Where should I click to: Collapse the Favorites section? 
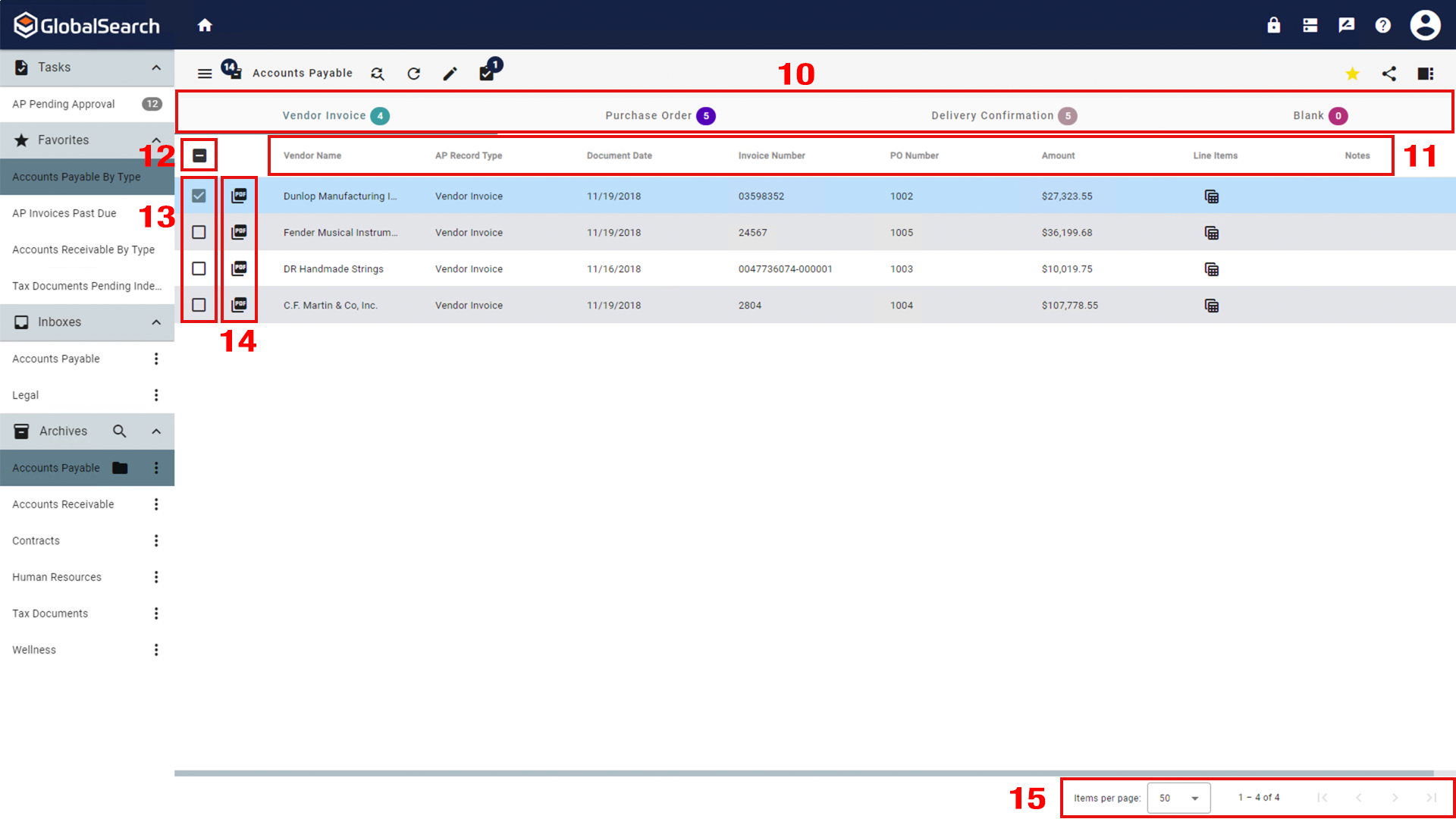(x=156, y=140)
